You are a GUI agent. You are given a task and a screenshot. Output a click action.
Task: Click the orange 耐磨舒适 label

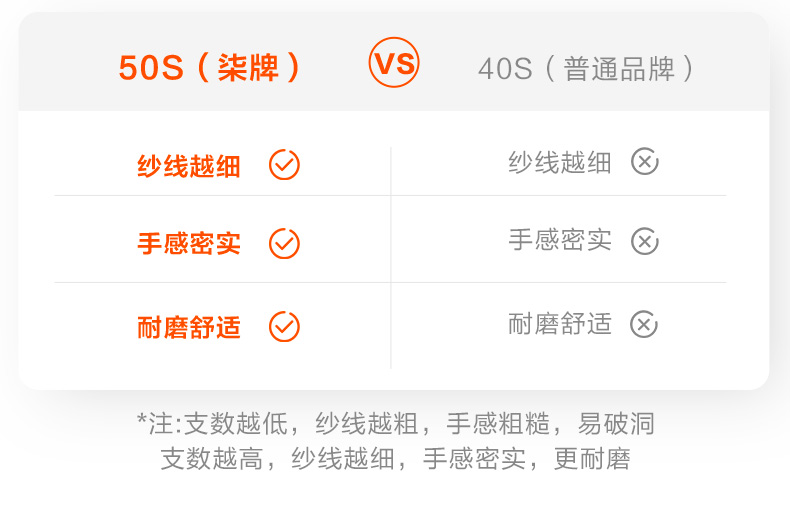(x=189, y=327)
